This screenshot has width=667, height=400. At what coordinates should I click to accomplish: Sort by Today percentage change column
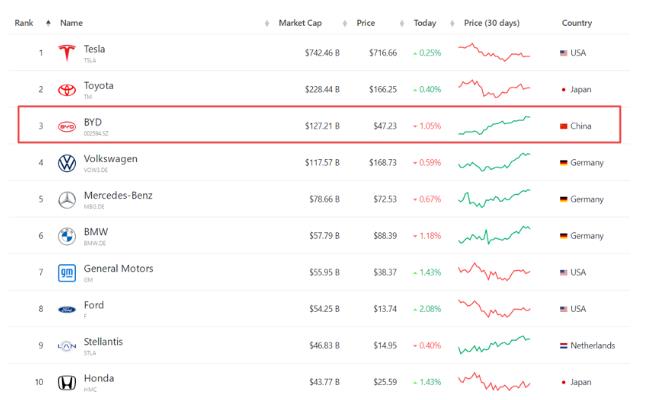click(426, 22)
